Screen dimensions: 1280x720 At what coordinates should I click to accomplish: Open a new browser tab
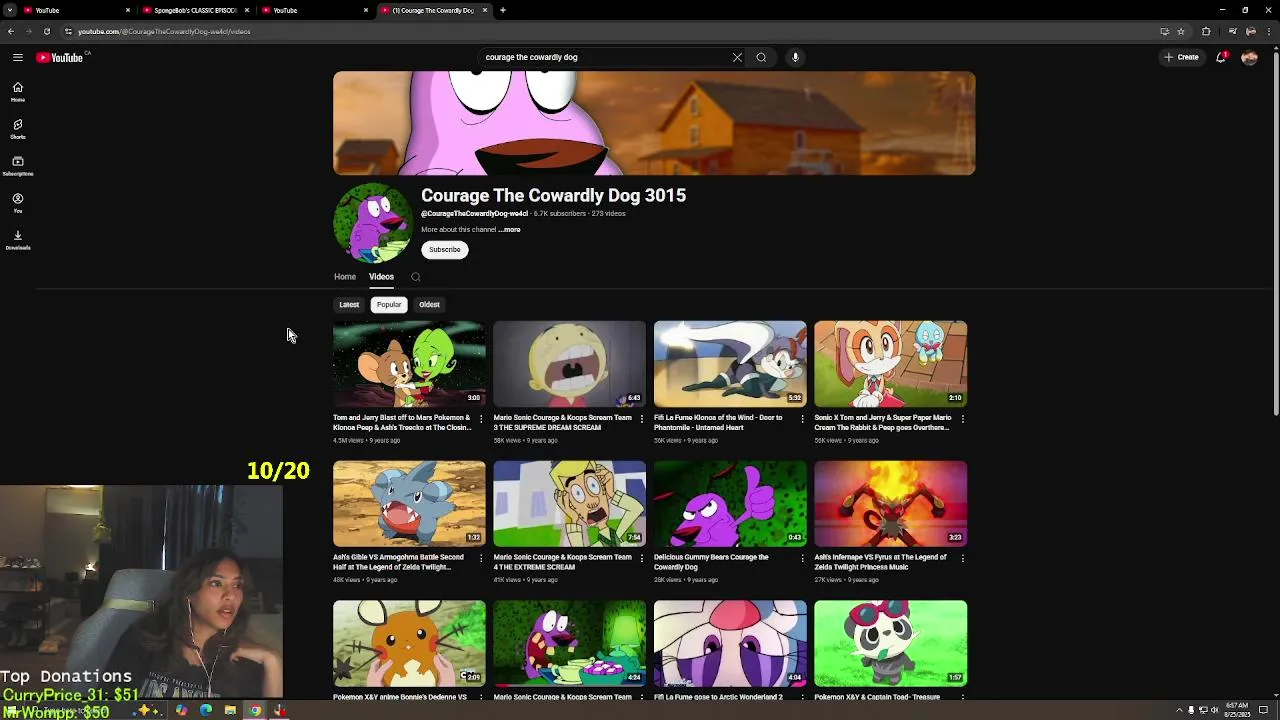pos(503,10)
